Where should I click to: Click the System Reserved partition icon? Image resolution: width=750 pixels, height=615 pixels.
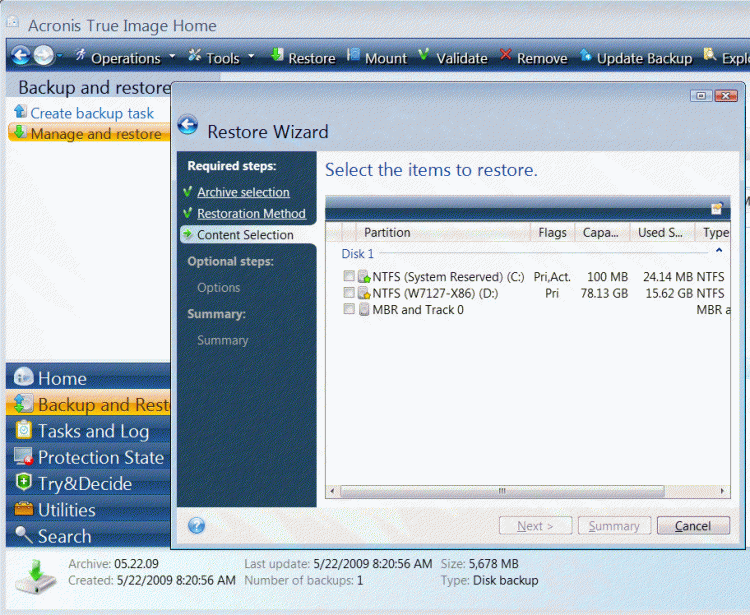364,276
